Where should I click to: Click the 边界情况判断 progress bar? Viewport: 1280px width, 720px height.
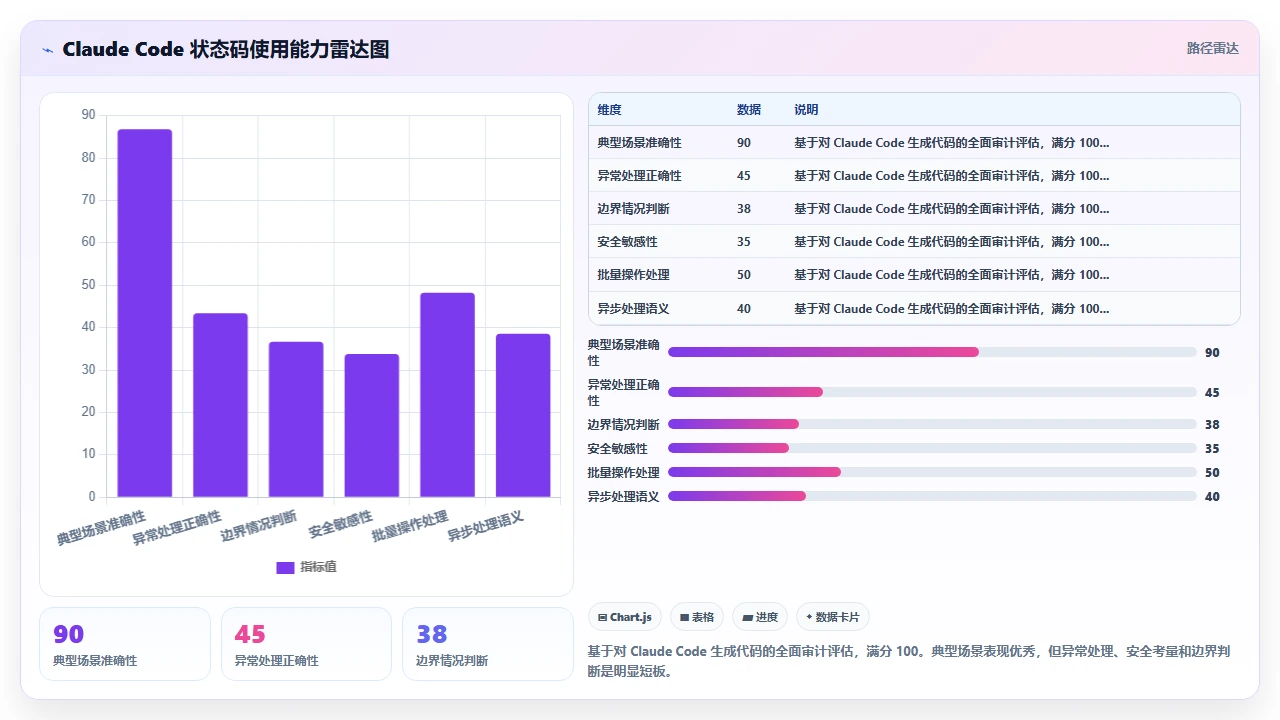[x=932, y=424]
